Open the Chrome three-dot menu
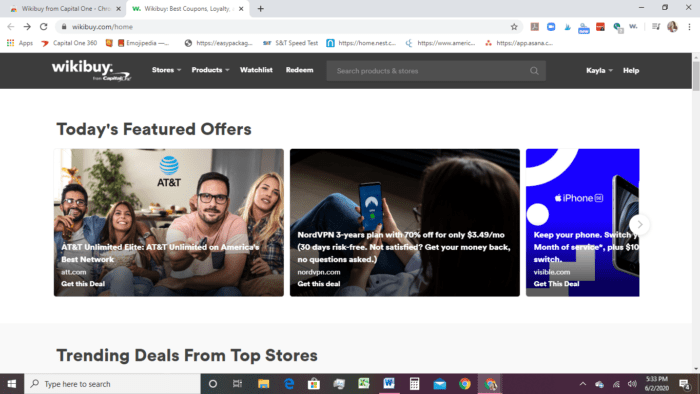The height and width of the screenshot is (394, 700). tap(689, 27)
